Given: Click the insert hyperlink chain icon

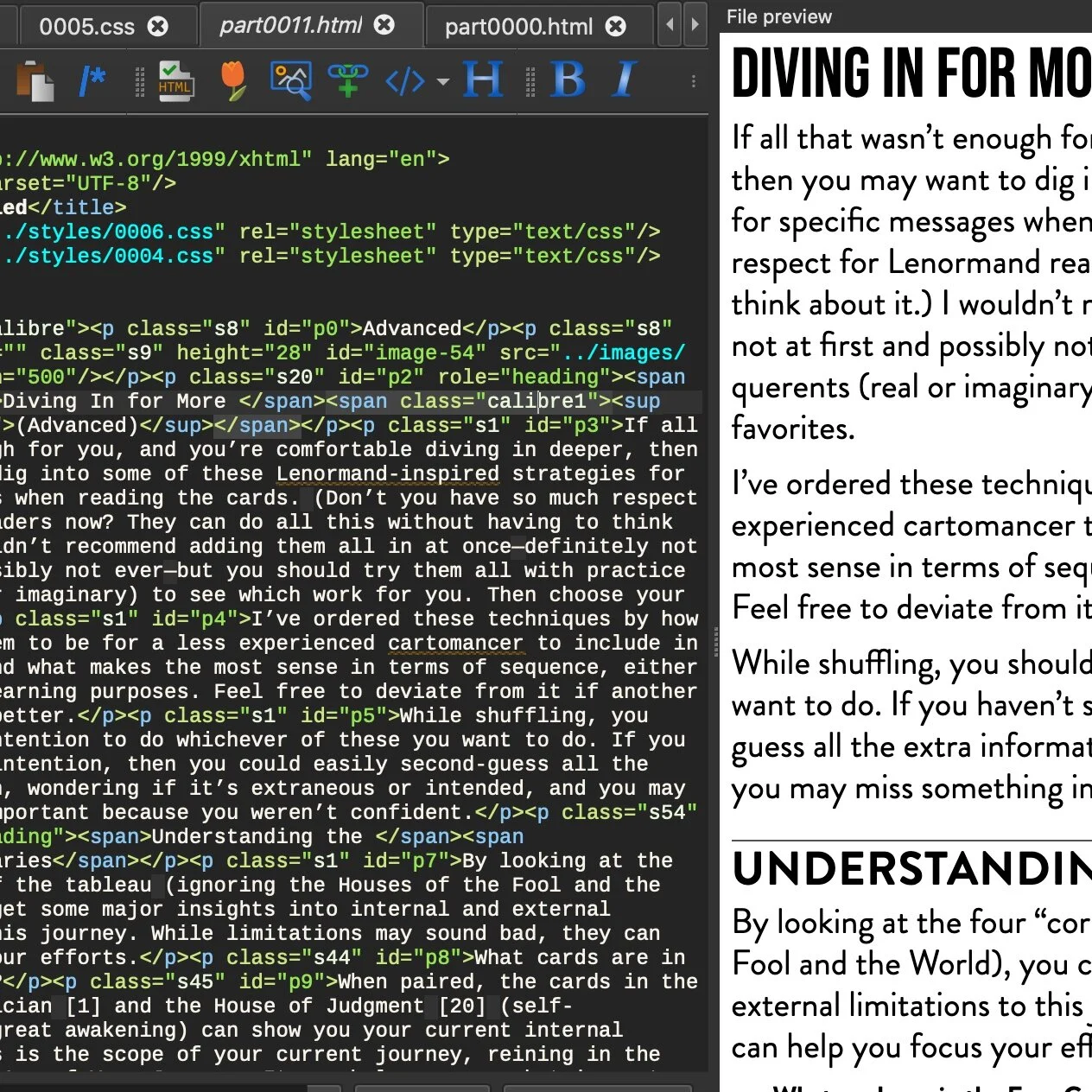Looking at the screenshot, I should tap(347, 81).
